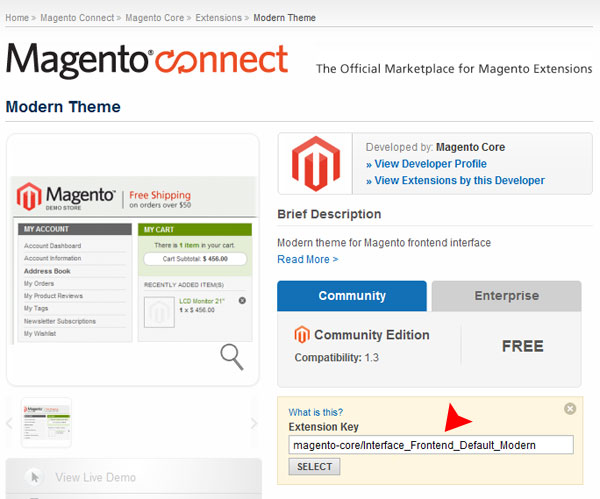Screen dimensions: 600x499
Task: Click the previous thumbnail arrow
Action: tap(10, 423)
